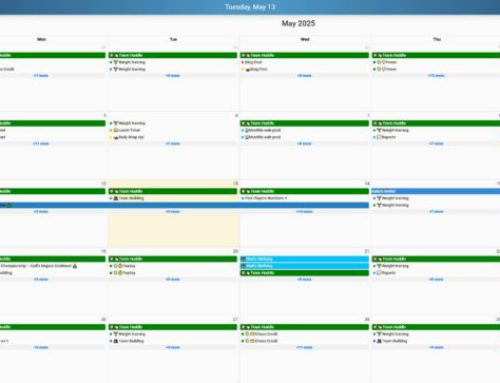Show more events link for Wednesday May 14
This screenshot has height=383, width=500.
pyautogui.click(x=304, y=212)
